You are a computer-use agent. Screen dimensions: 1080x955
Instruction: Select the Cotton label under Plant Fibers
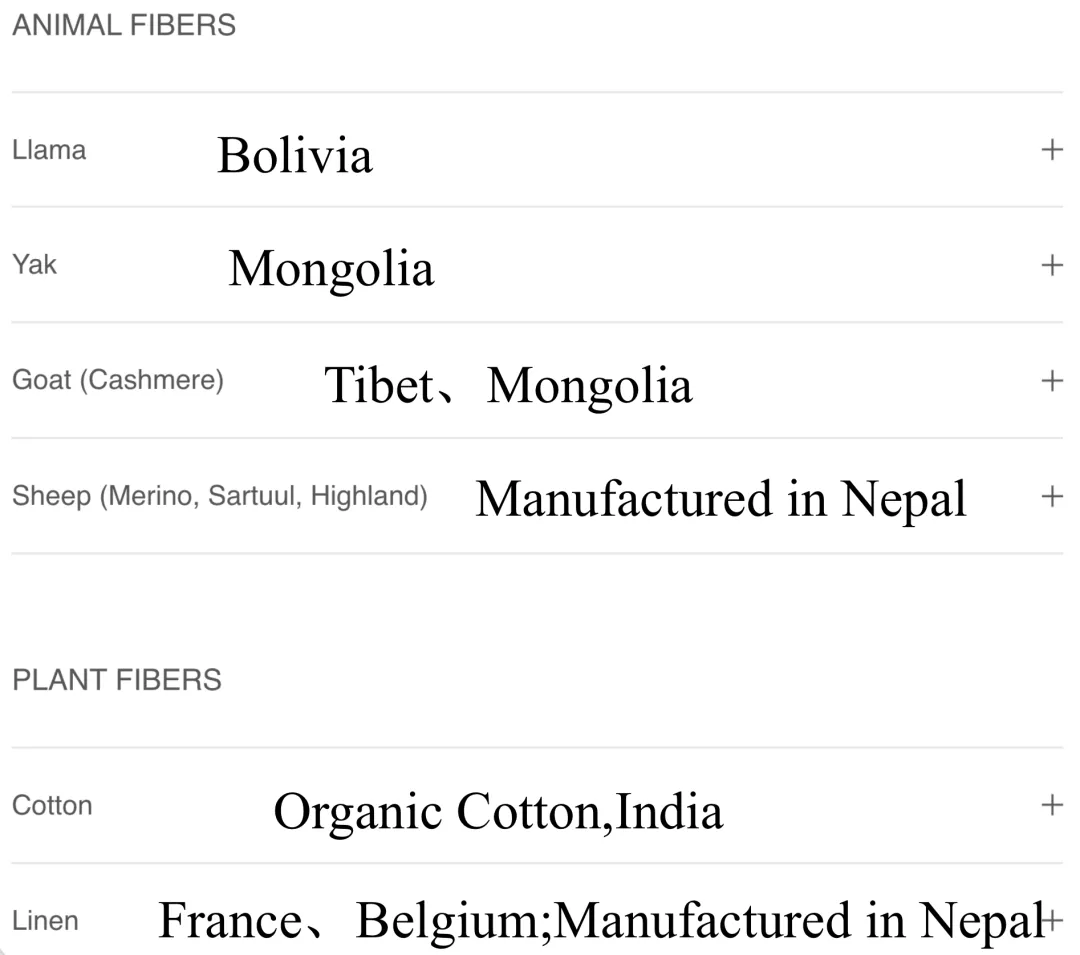[x=52, y=806]
